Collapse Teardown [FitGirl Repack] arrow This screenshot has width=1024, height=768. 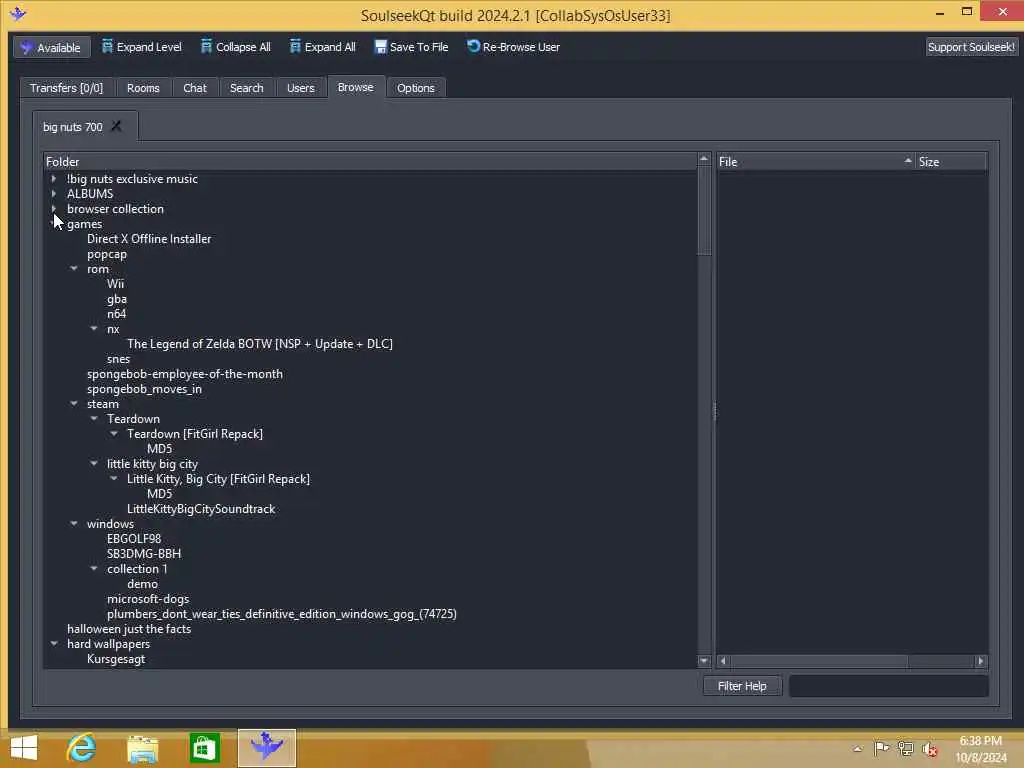(x=114, y=434)
